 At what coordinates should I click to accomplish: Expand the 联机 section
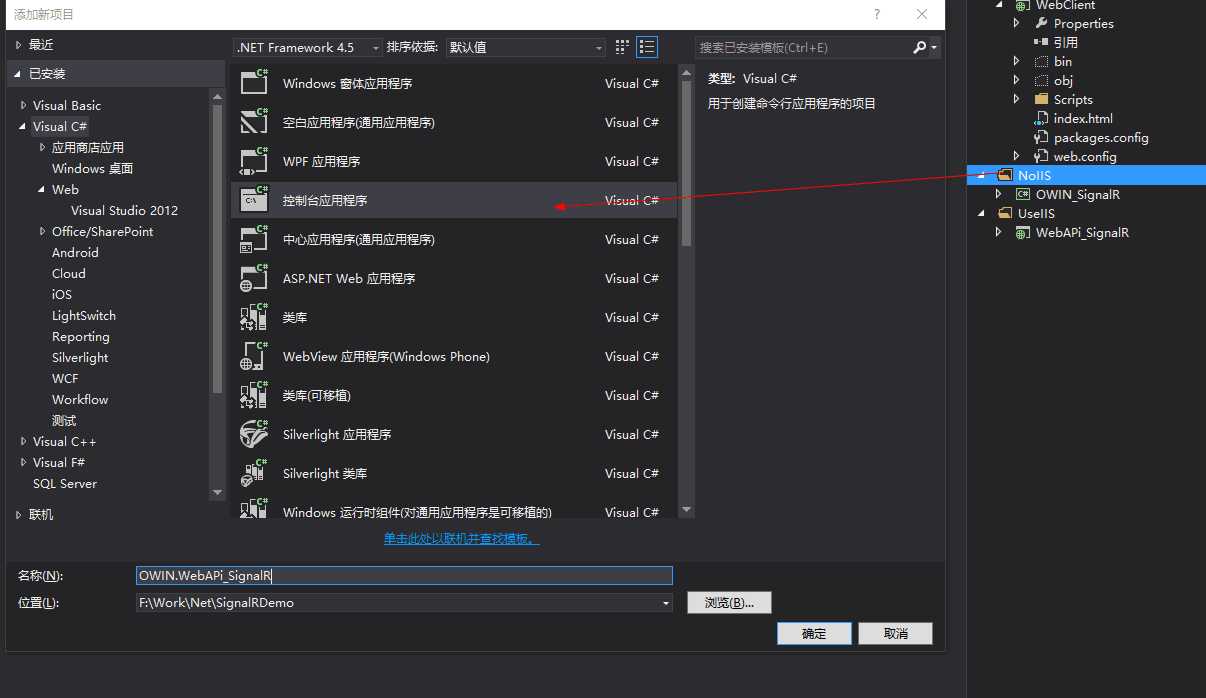click(18, 515)
